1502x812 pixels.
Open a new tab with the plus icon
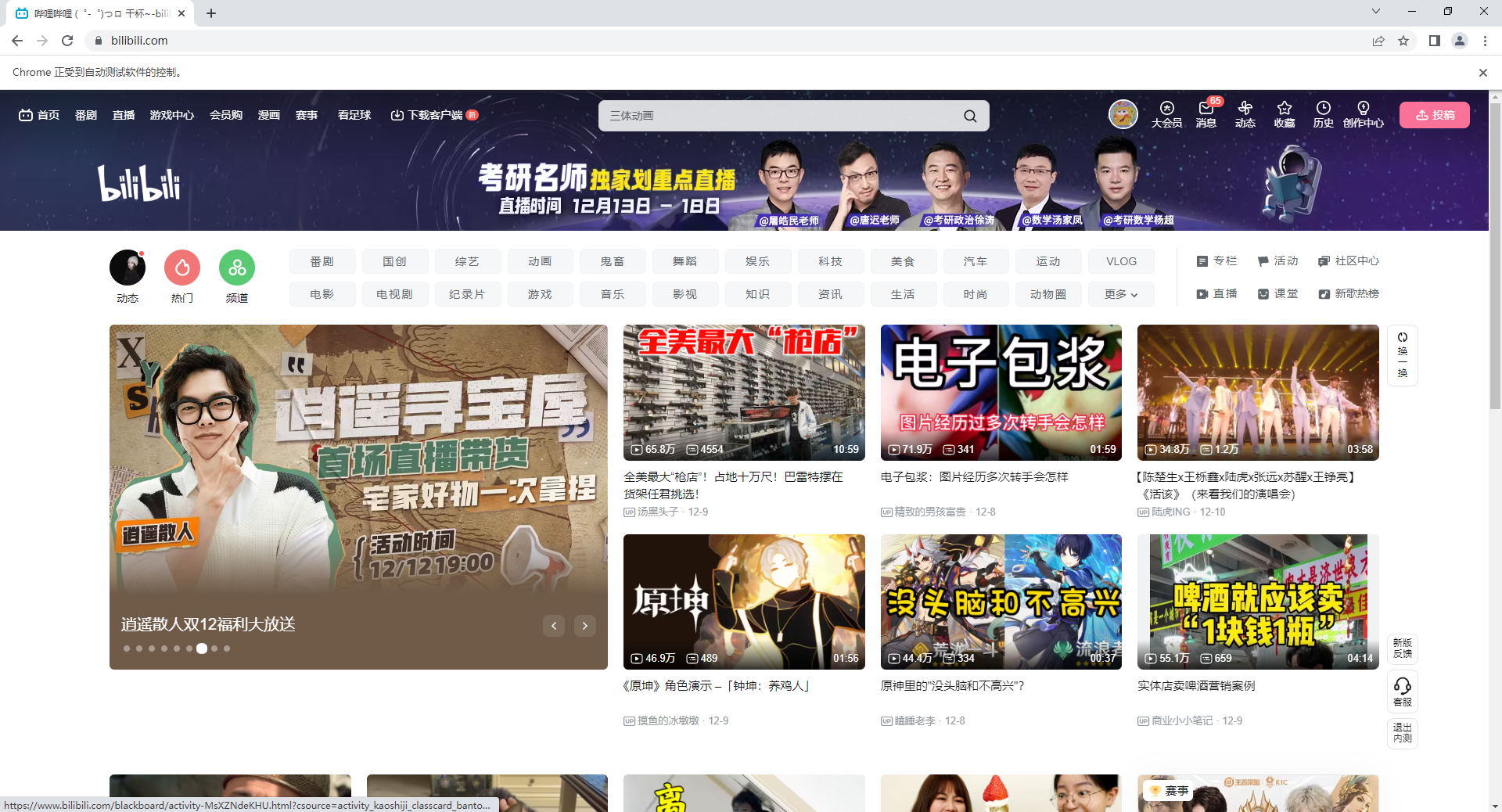tap(211, 13)
